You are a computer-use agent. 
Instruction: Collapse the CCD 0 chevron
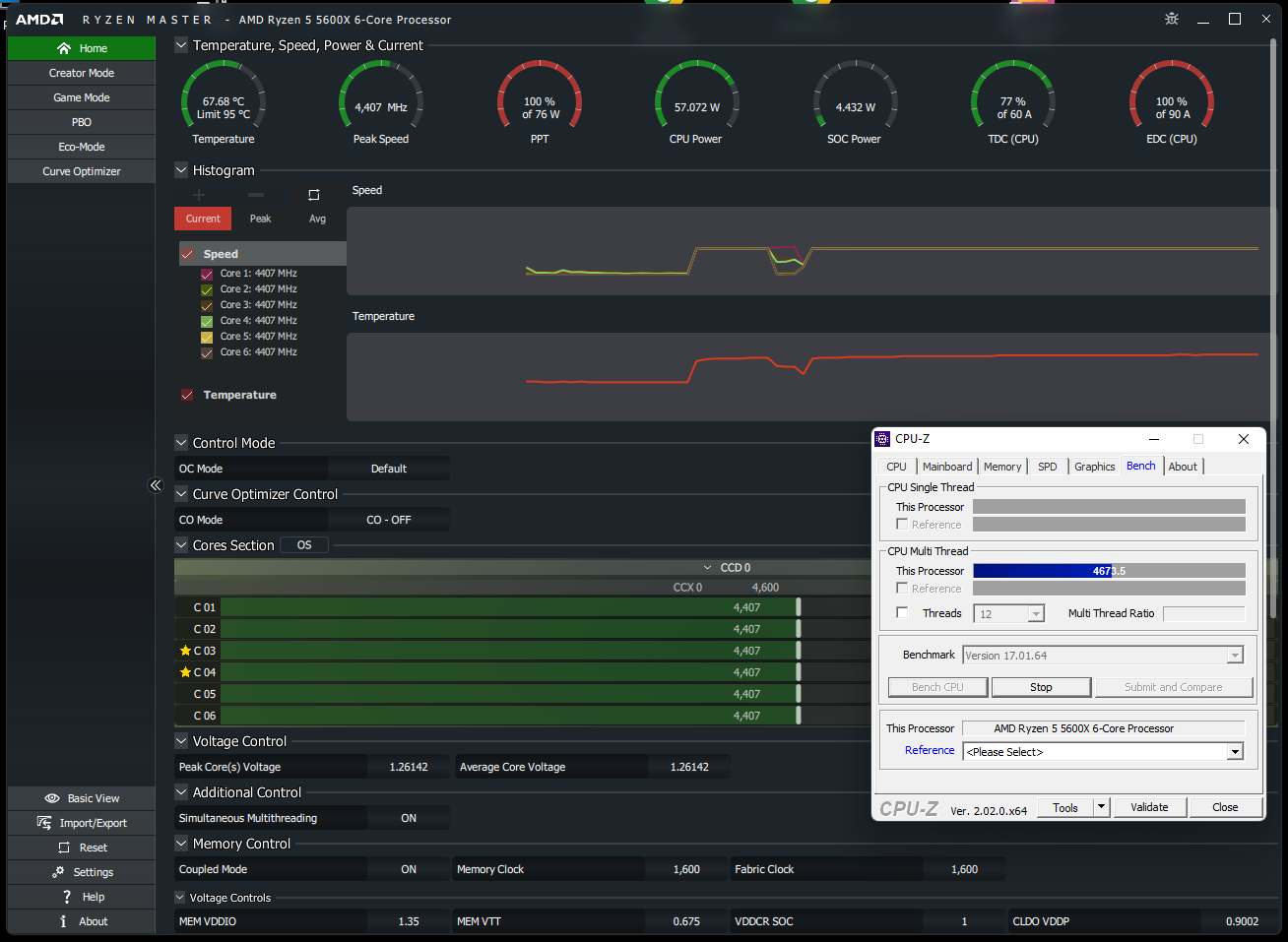(x=707, y=568)
